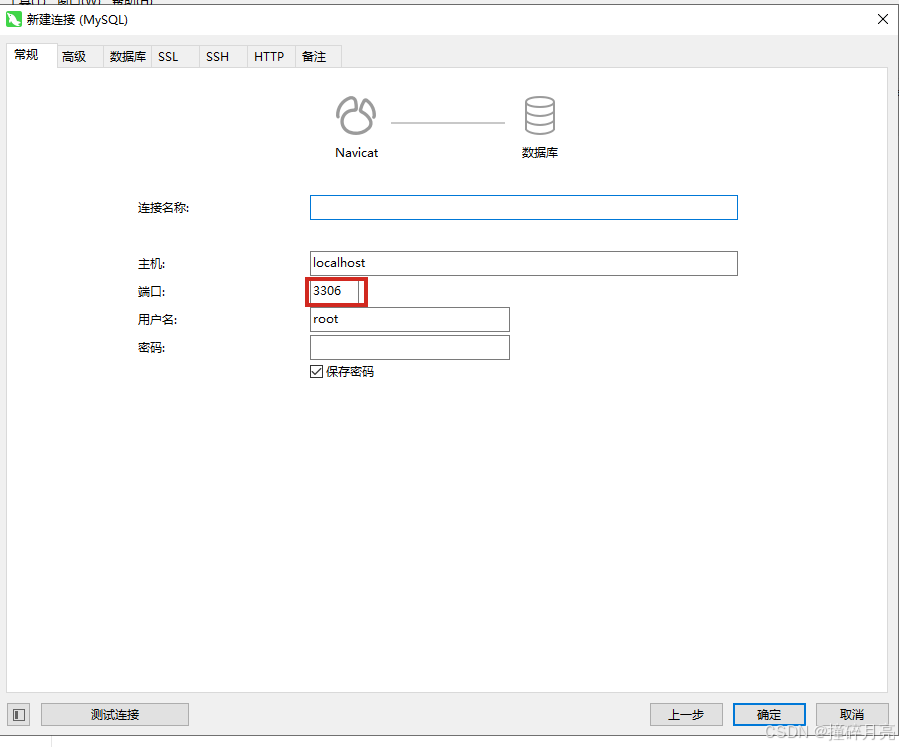Open the 数据库 tab
Viewport: 899px width, 747px height.
[x=127, y=56]
